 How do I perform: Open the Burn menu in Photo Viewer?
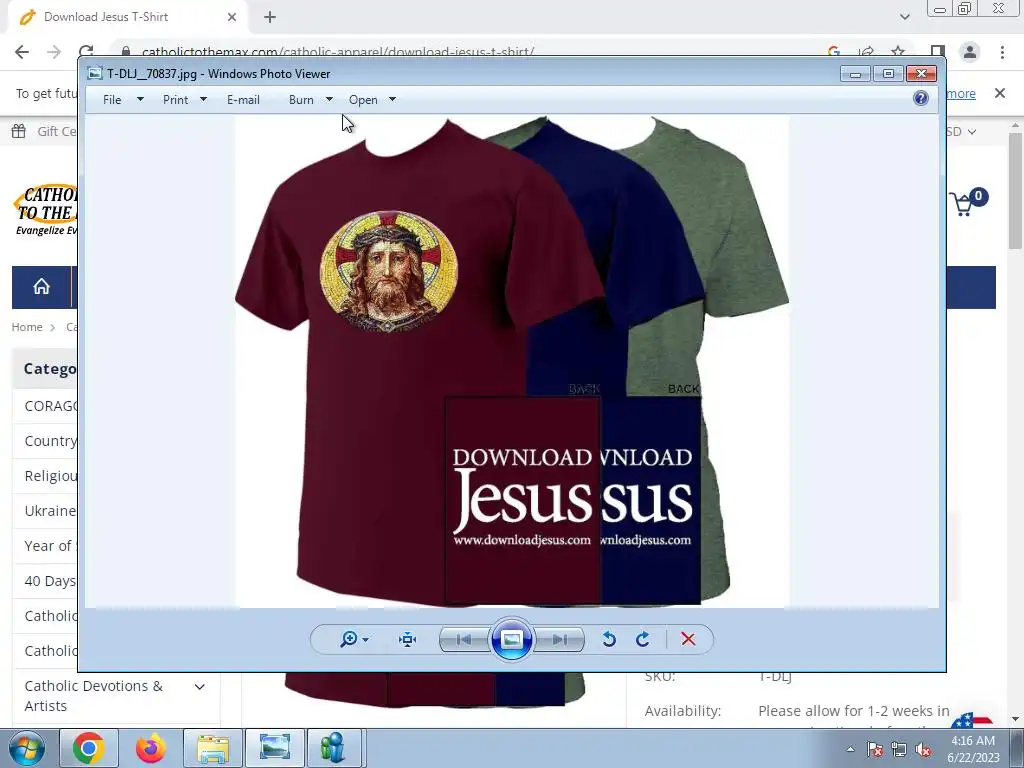(x=301, y=99)
